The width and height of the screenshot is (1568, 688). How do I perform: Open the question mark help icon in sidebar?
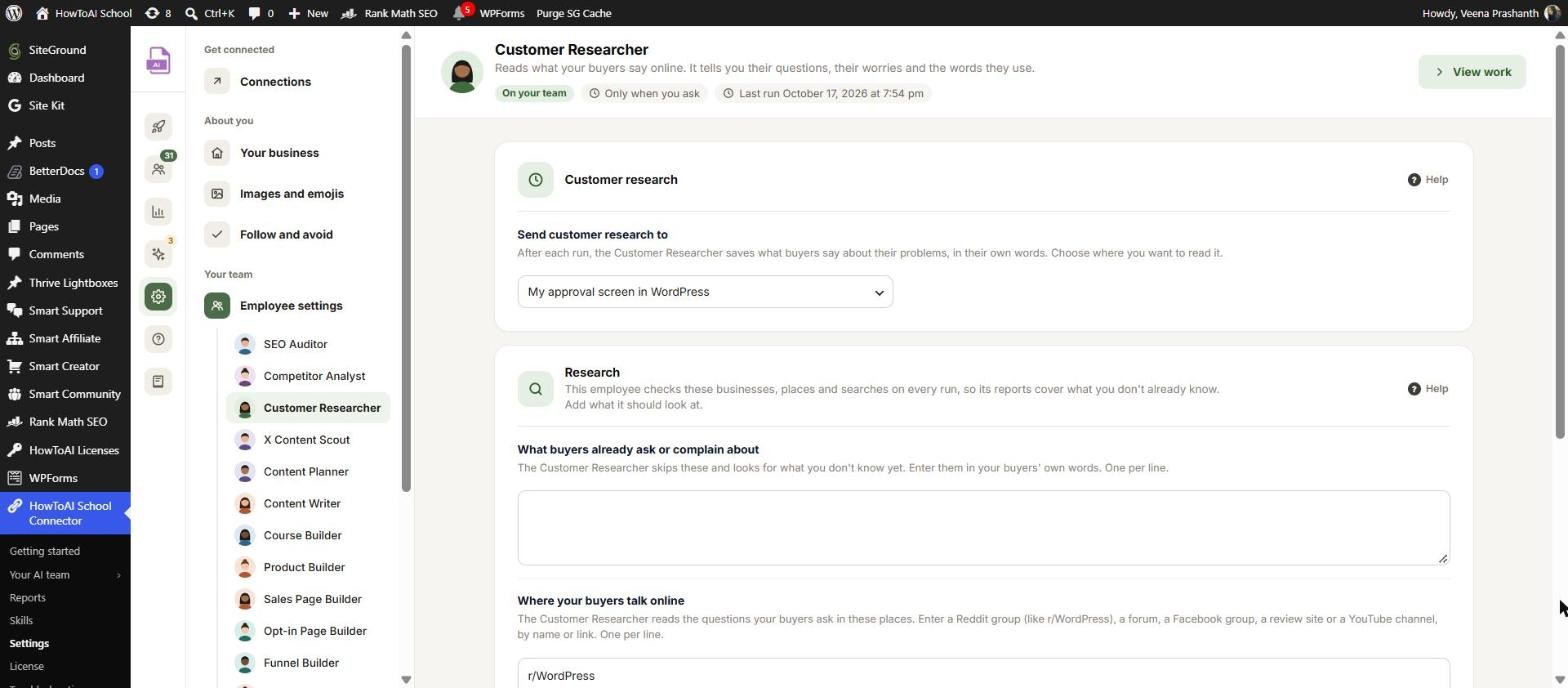coord(158,339)
